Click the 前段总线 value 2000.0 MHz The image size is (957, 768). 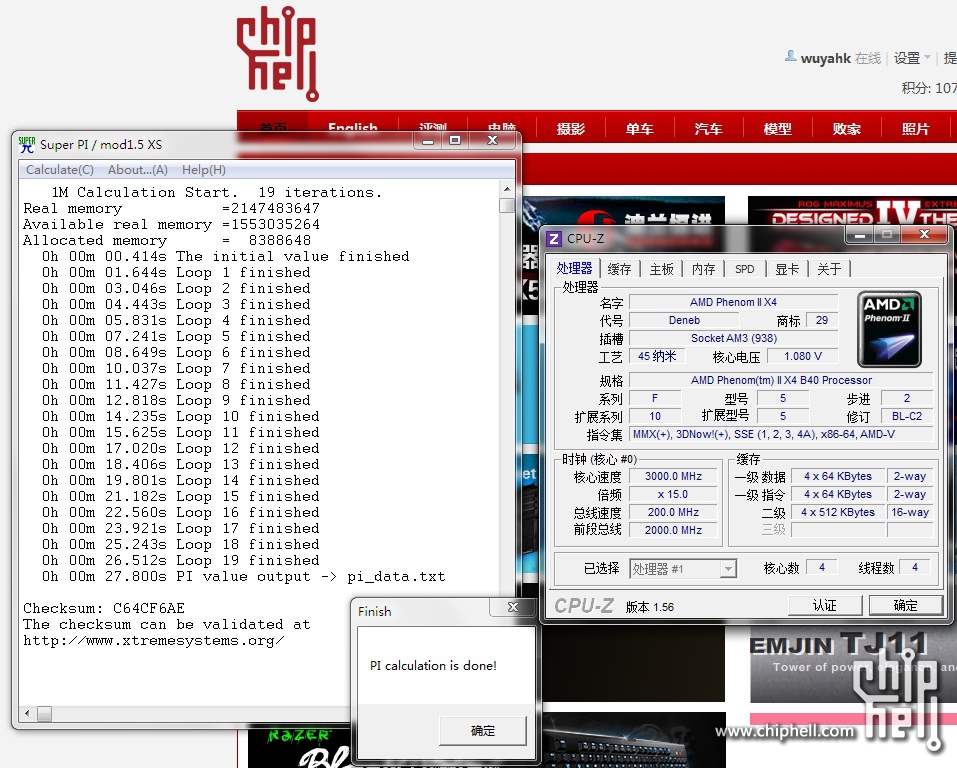pos(673,530)
